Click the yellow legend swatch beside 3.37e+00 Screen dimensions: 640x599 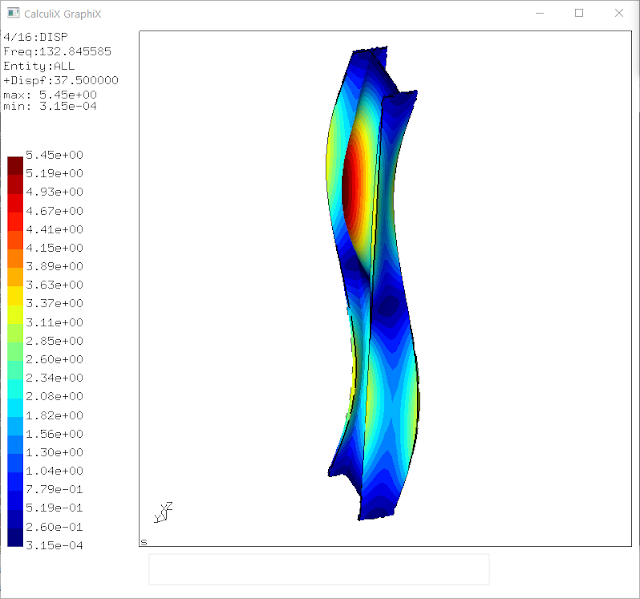pyautogui.click(x=15, y=295)
